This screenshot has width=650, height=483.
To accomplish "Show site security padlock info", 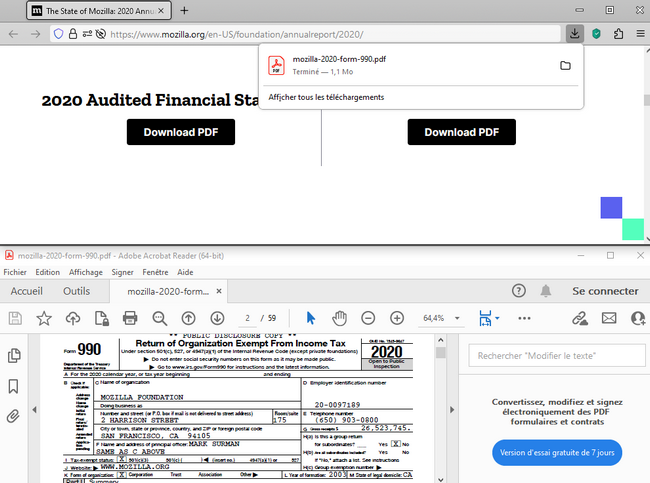I will [x=73, y=34].
